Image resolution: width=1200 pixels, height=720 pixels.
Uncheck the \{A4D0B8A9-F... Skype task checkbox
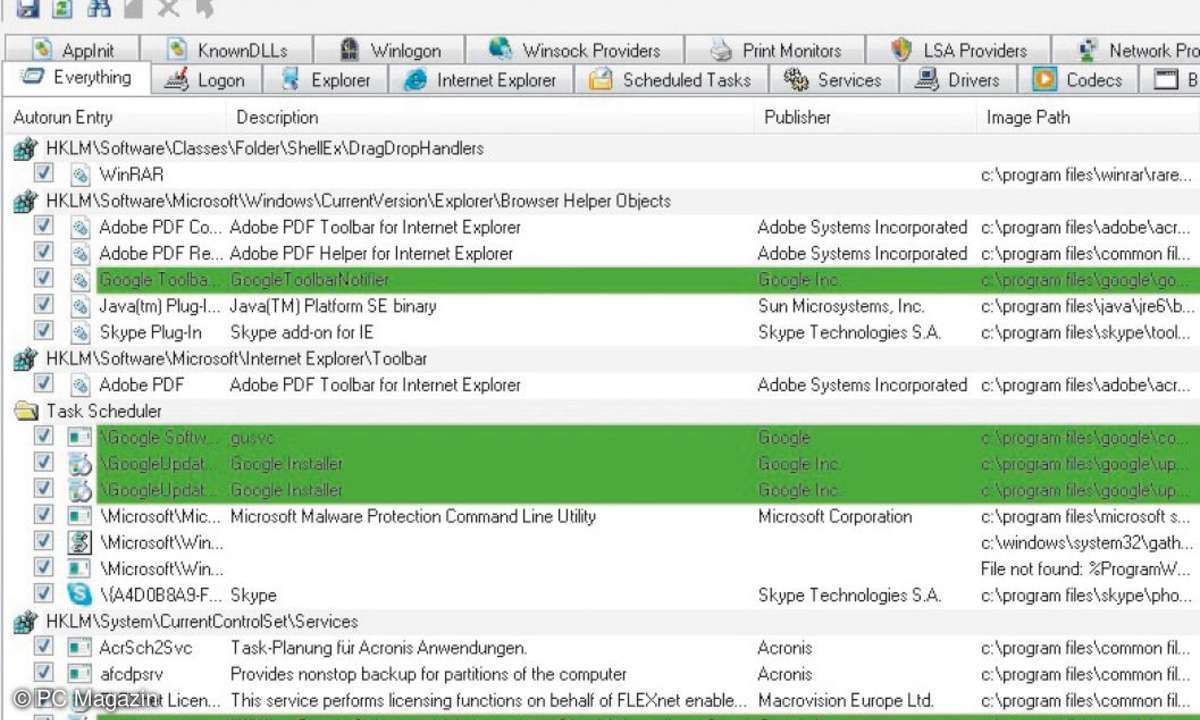pos(43,594)
